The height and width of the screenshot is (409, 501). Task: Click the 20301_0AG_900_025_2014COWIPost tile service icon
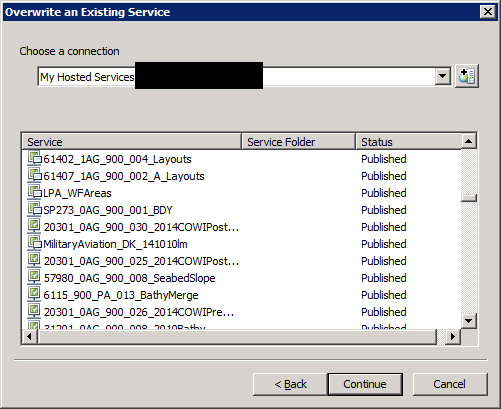(34, 260)
